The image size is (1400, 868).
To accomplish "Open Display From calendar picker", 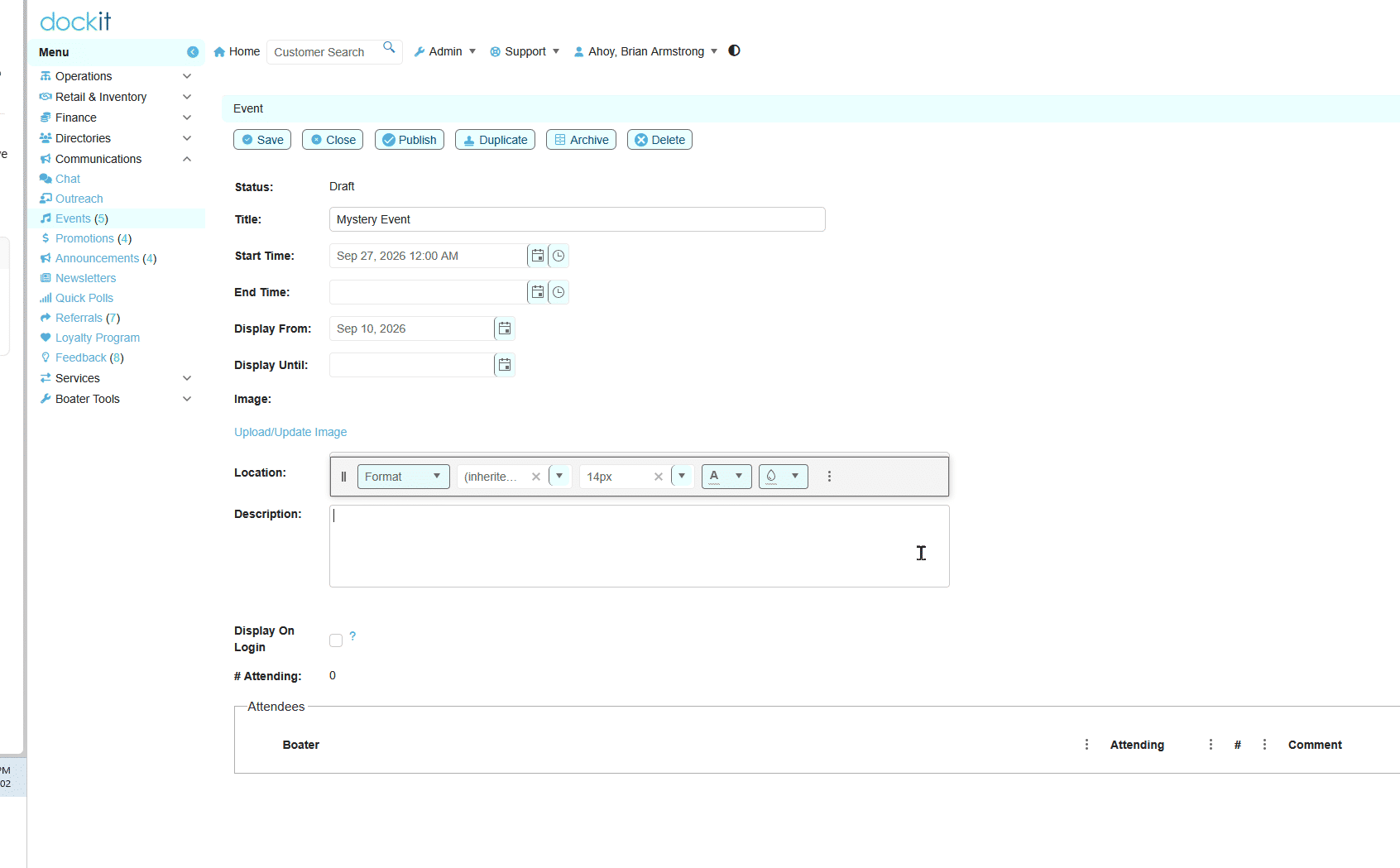I will (505, 328).
